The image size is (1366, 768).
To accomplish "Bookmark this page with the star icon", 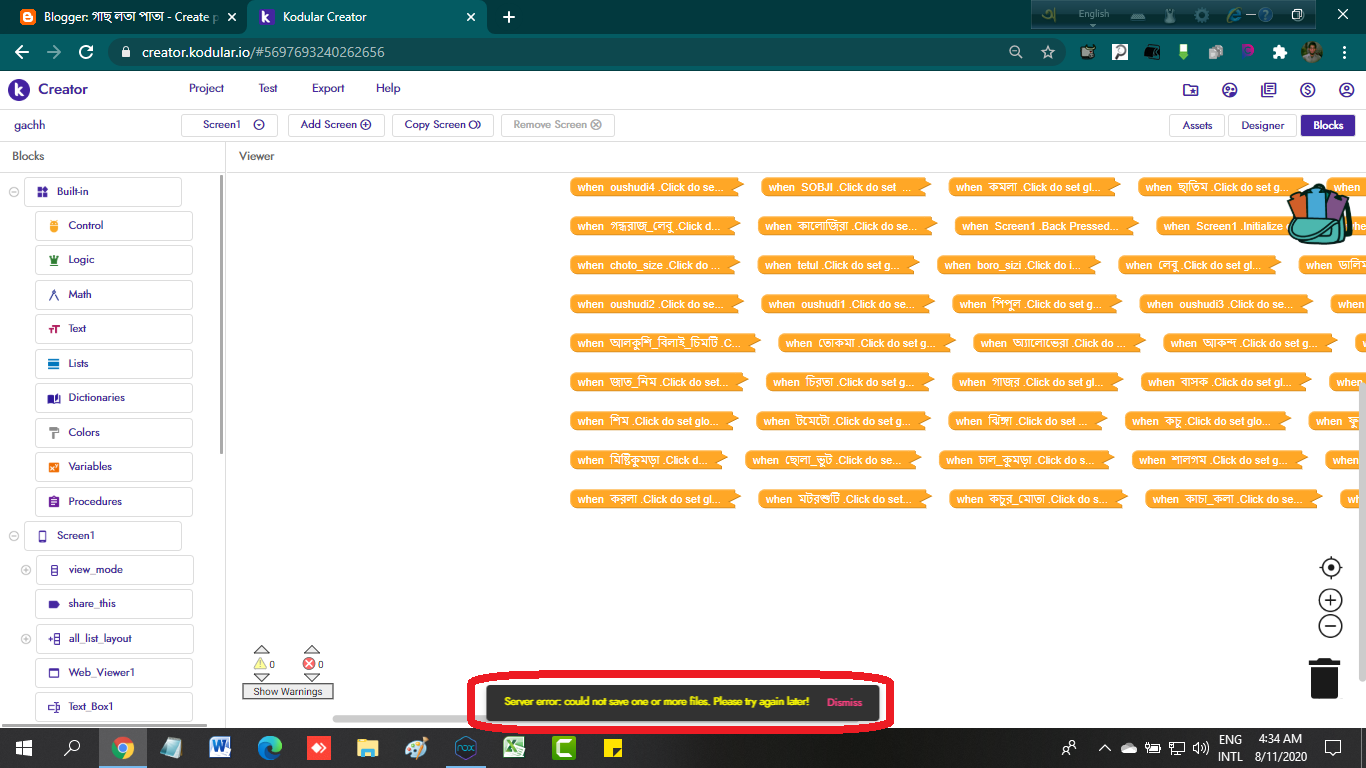I will point(1047,52).
